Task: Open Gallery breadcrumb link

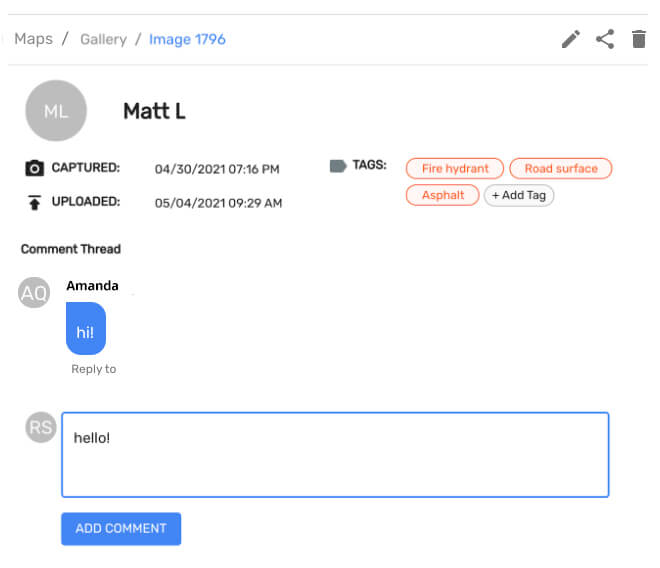Action: [x=103, y=40]
